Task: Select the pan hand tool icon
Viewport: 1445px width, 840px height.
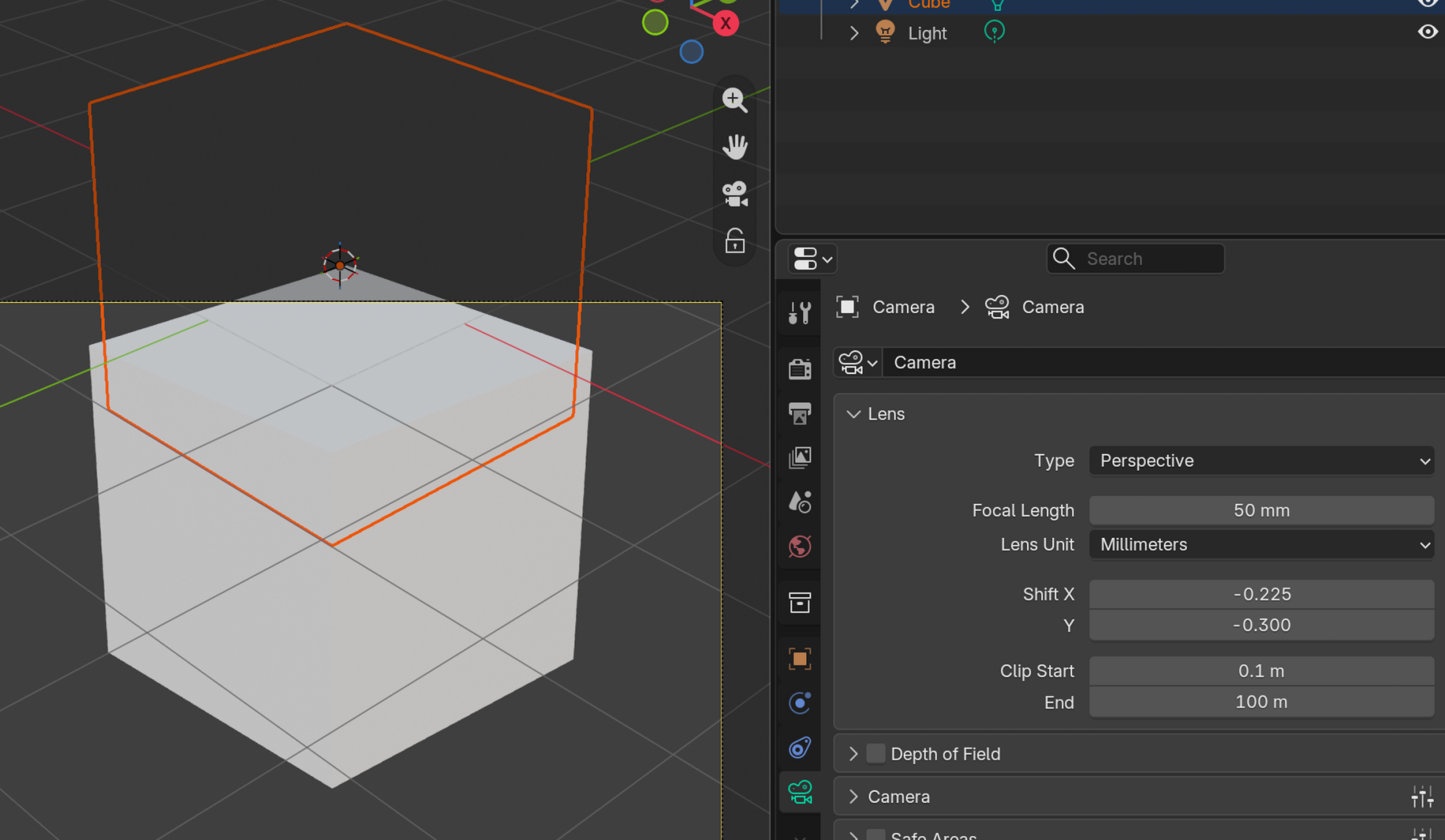Action: pos(735,146)
